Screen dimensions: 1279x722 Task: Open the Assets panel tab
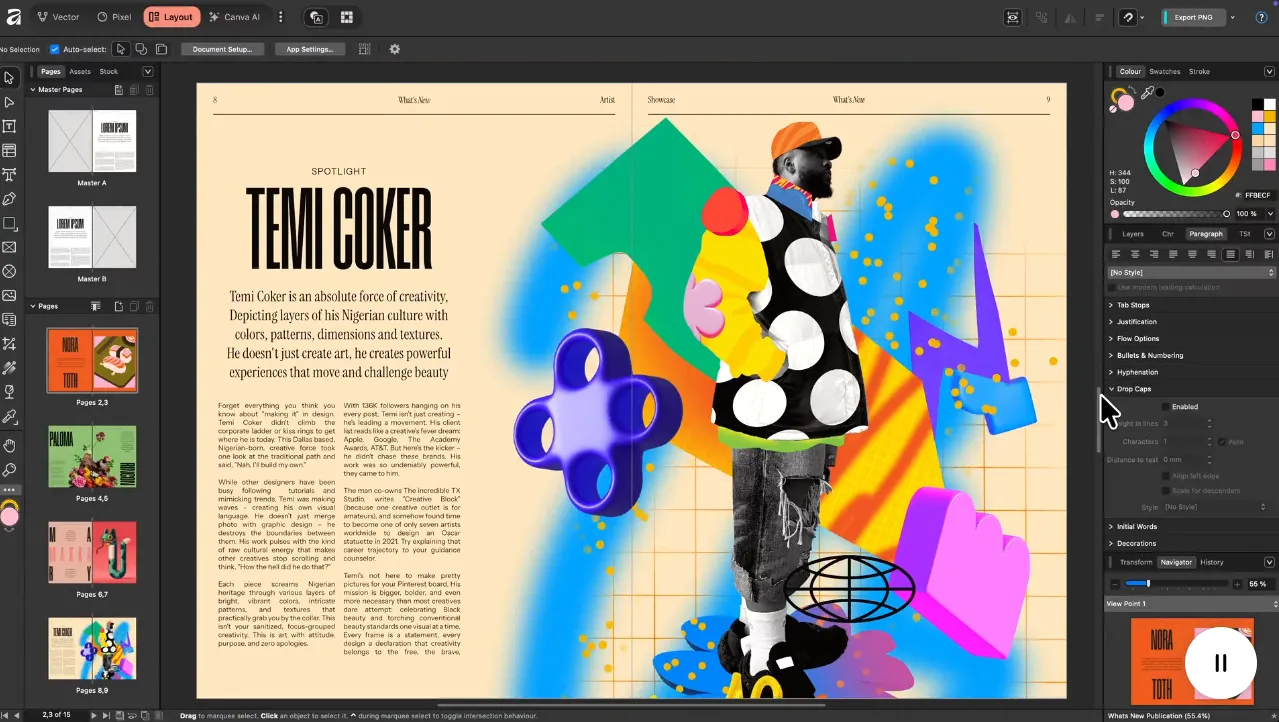[x=80, y=72]
